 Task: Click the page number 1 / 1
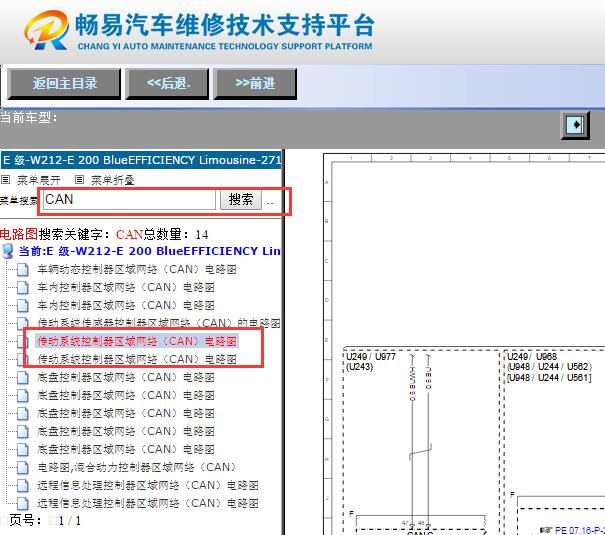coord(70,521)
